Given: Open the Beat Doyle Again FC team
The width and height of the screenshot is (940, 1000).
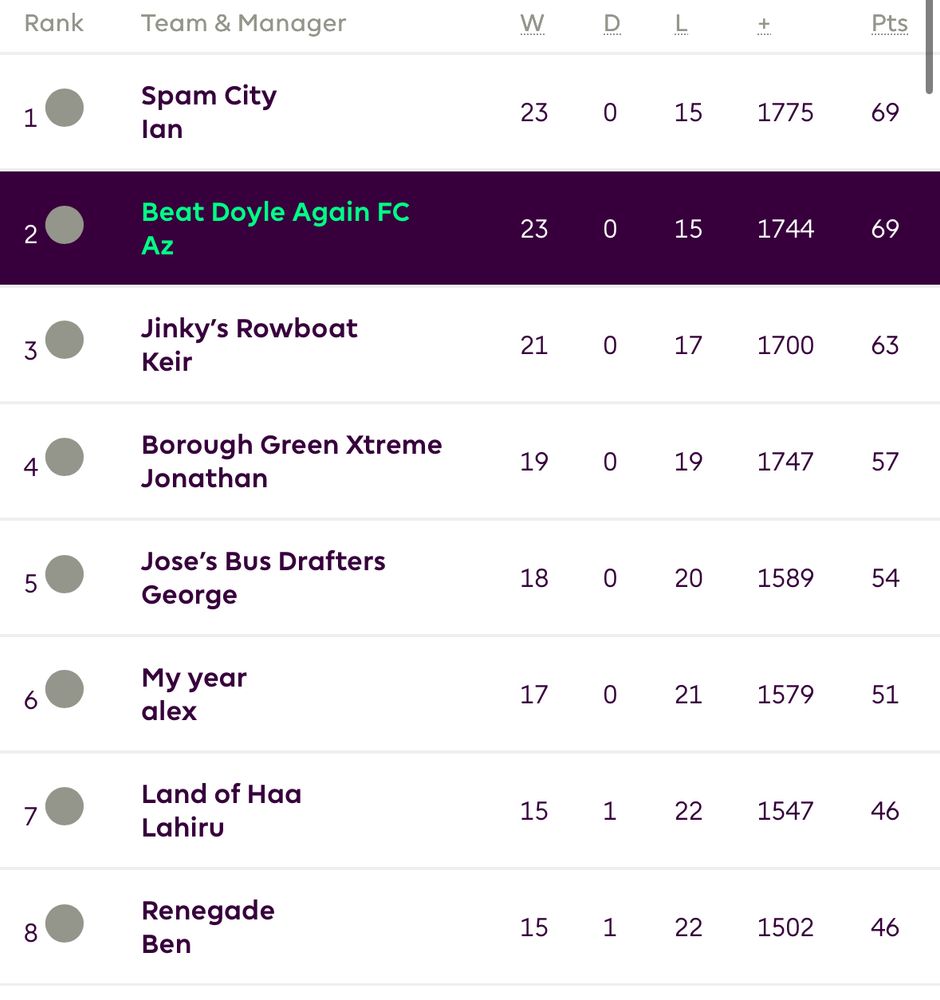Looking at the screenshot, I should [x=275, y=212].
